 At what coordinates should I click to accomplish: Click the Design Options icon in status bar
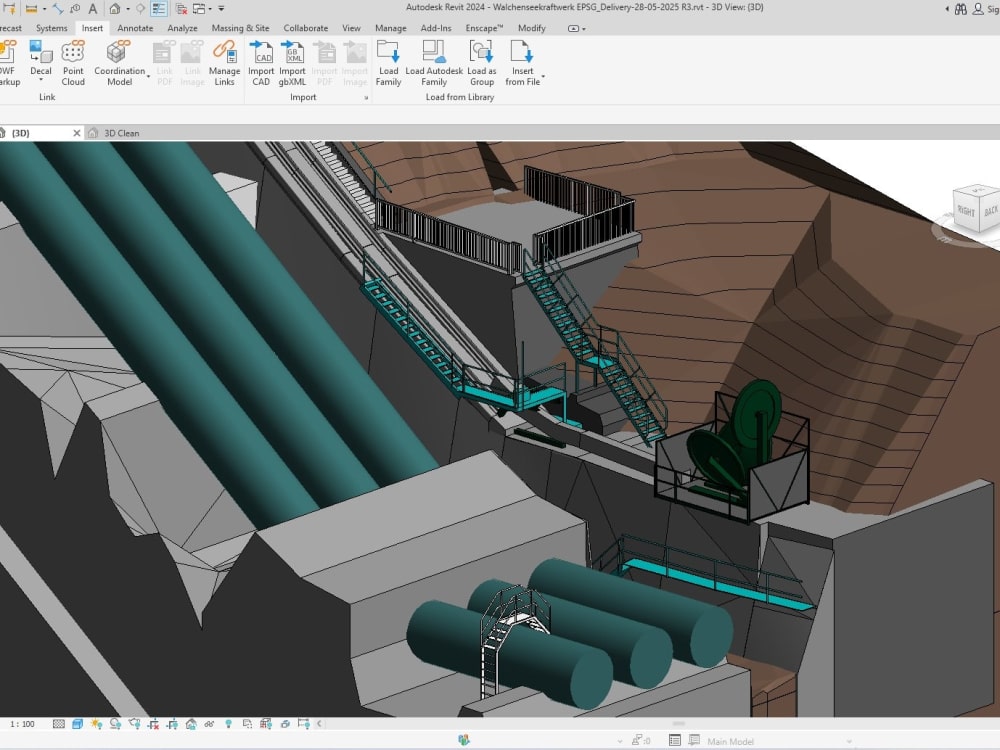674,740
